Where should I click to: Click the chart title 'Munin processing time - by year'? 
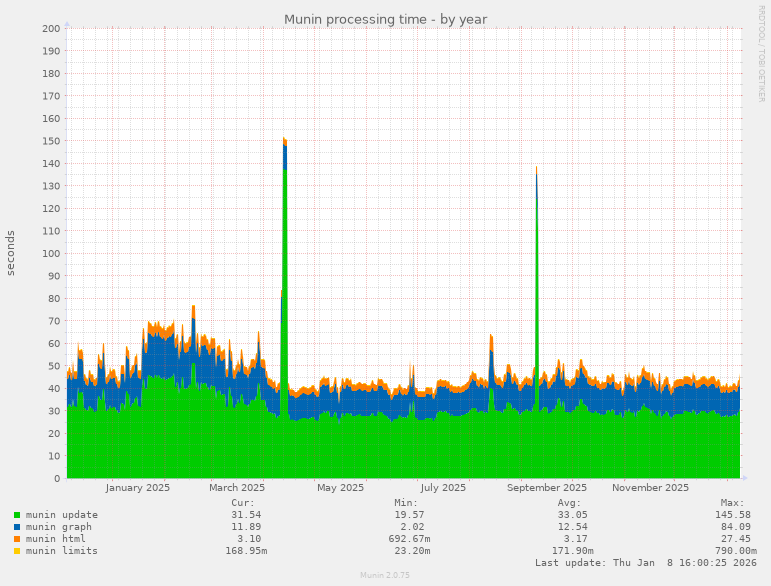[x=386, y=20]
